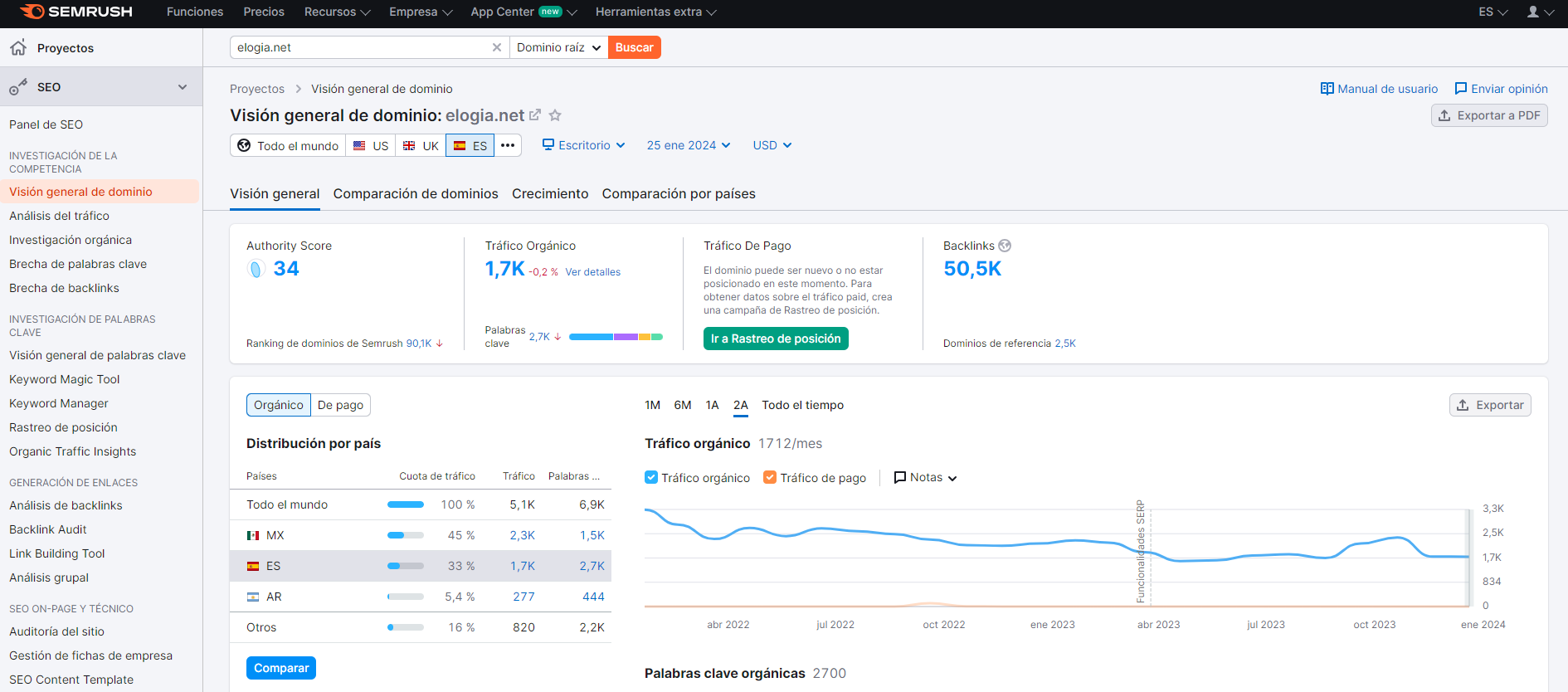
Task: Open elogia.net external link icon
Action: coord(535,115)
